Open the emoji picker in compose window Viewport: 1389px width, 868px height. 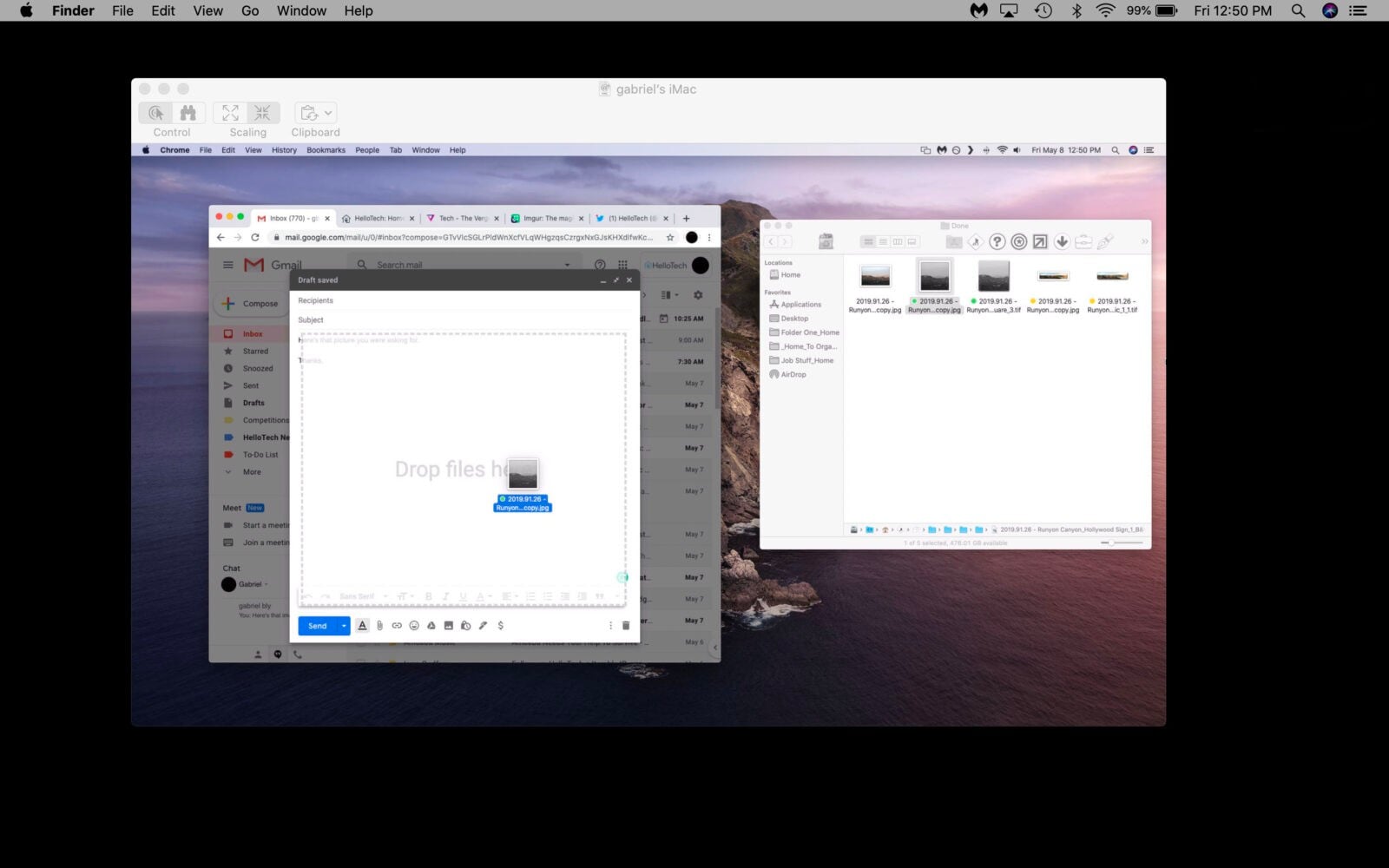tap(414, 625)
